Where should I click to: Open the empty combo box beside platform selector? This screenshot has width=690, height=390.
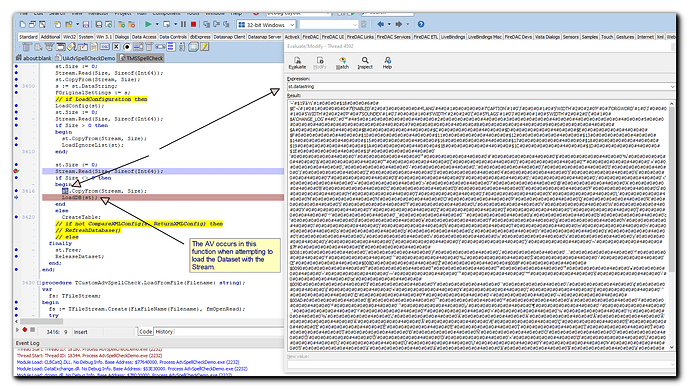coord(329,25)
